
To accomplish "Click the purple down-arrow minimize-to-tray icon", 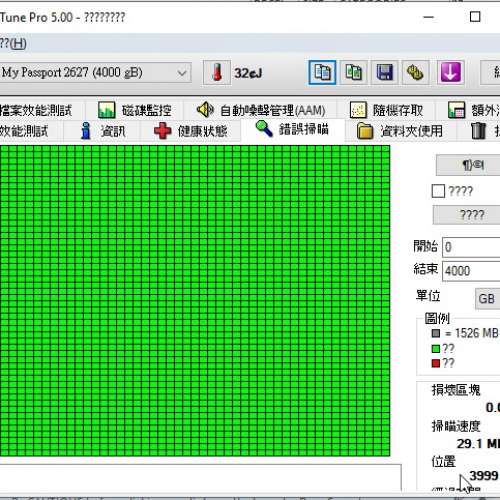I will coord(451,72).
